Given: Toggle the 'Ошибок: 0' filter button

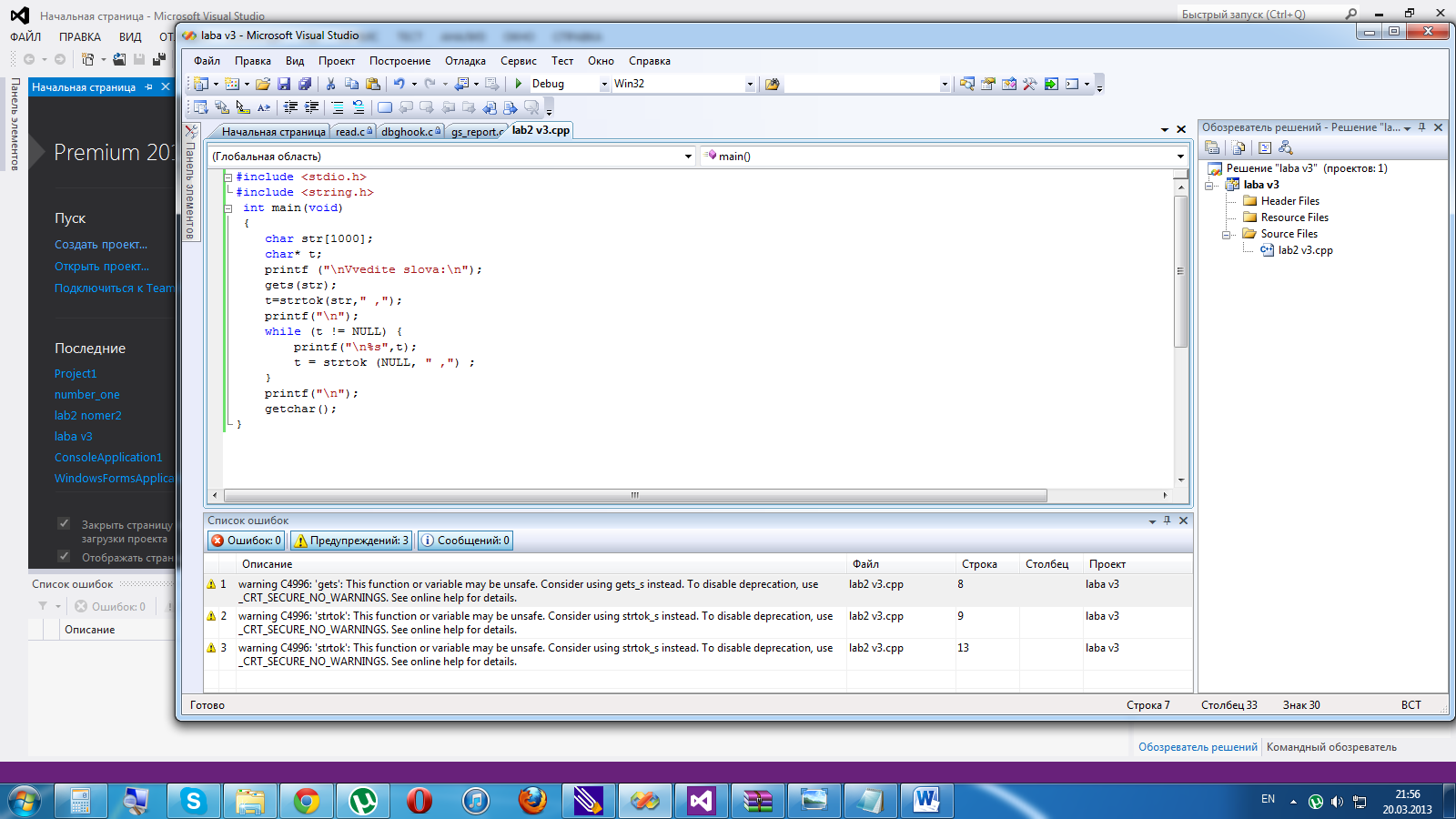Looking at the screenshot, I should (x=247, y=541).
